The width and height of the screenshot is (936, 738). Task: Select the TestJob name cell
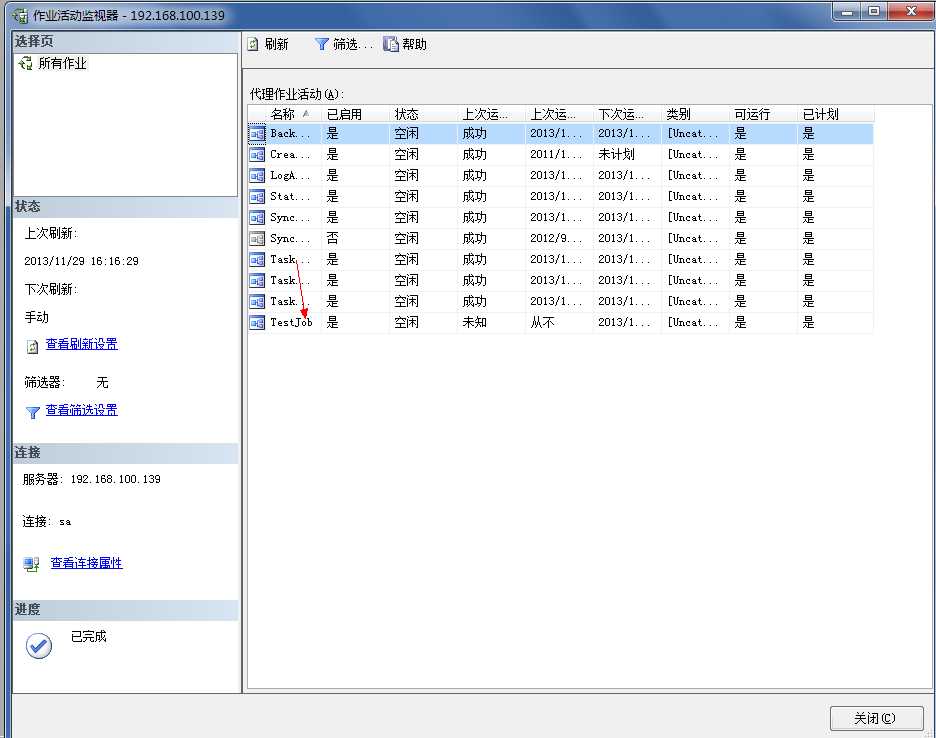click(x=291, y=322)
